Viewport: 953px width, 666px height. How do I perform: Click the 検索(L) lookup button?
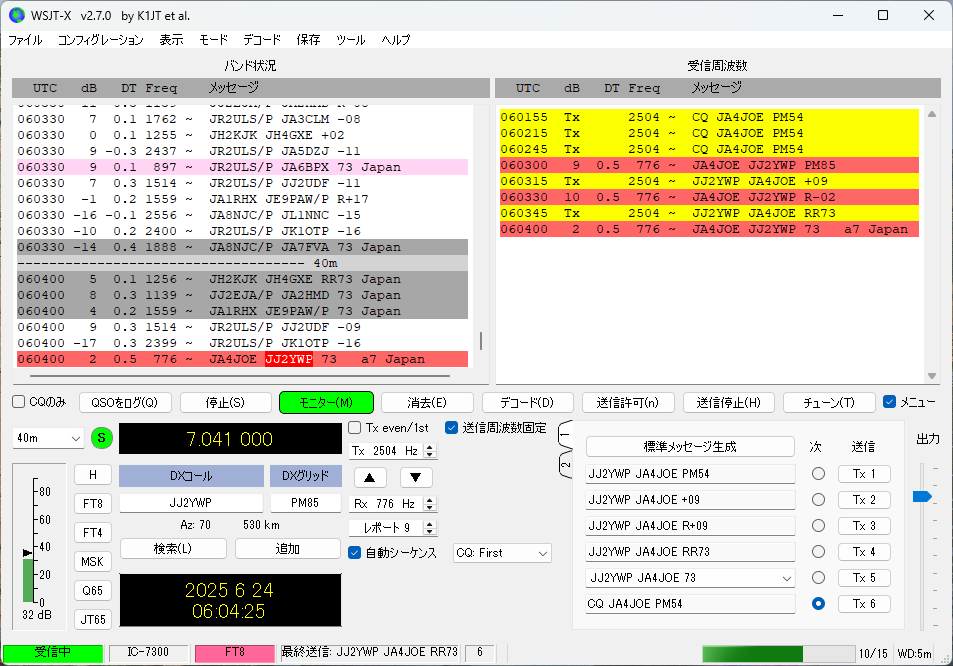[x=173, y=549]
